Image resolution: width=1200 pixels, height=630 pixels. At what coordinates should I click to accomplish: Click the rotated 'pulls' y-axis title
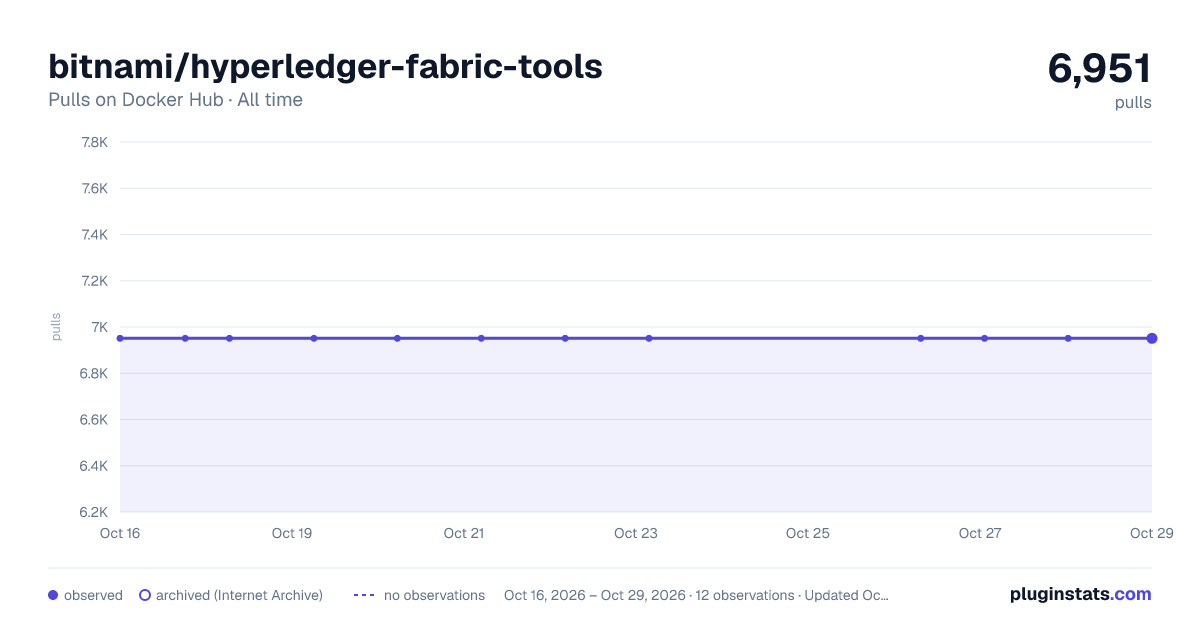(x=56, y=327)
